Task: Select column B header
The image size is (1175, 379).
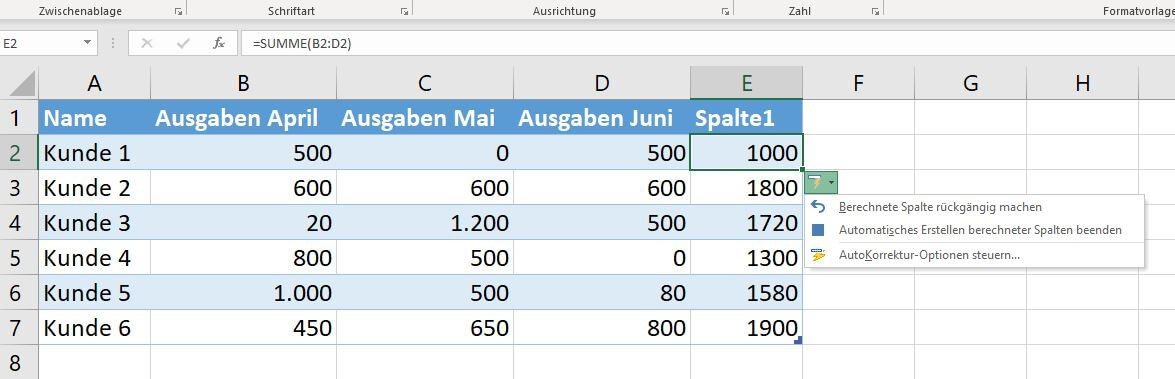Action: [x=243, y=83]
